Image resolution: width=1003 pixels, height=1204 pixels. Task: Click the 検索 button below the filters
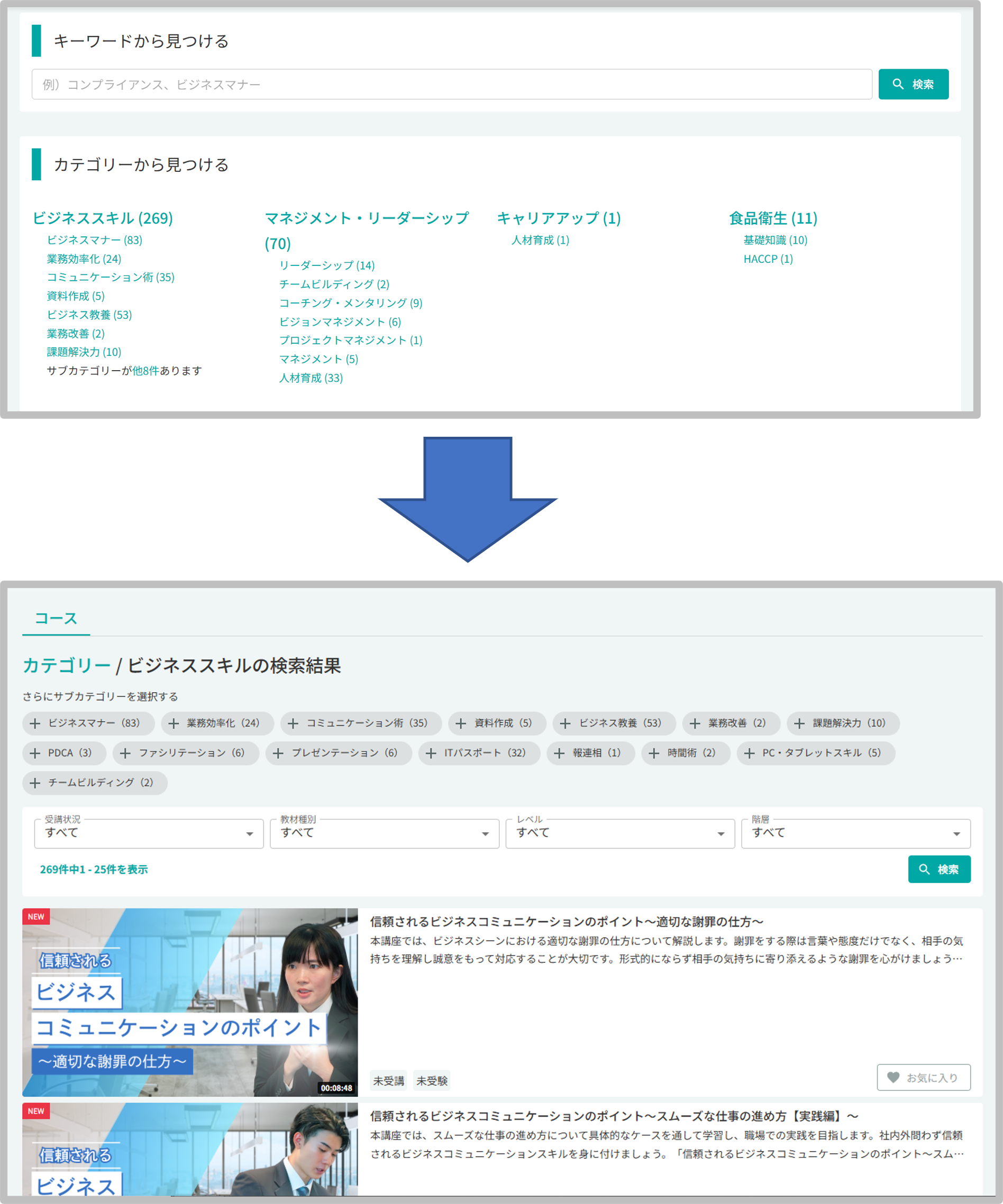939,869
